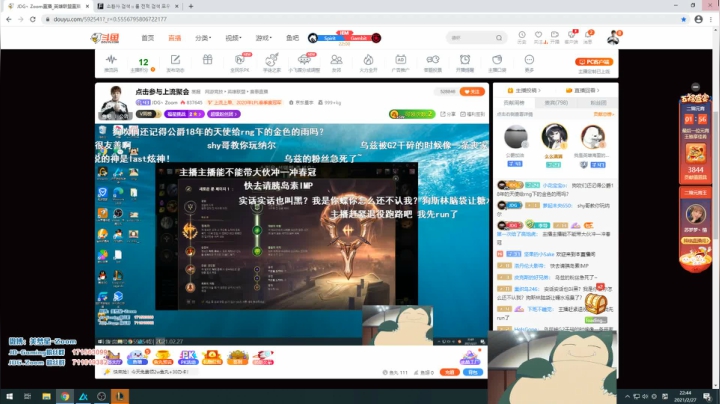
Task: Switch to the 贵宾(798) tab
Action: click(556, 103)
